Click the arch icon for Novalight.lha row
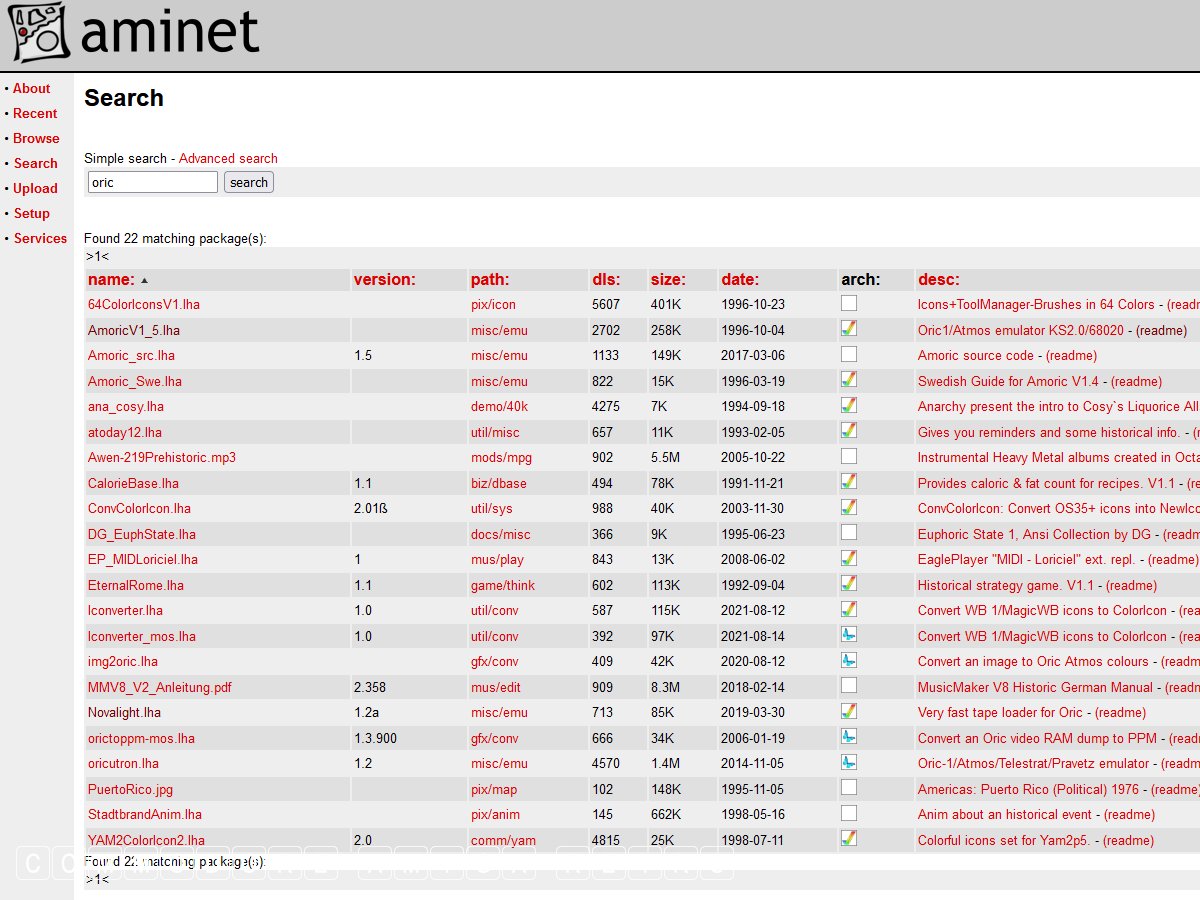Screen dimensions: 1200x900 pyautogui.click(x=849, y=711)
